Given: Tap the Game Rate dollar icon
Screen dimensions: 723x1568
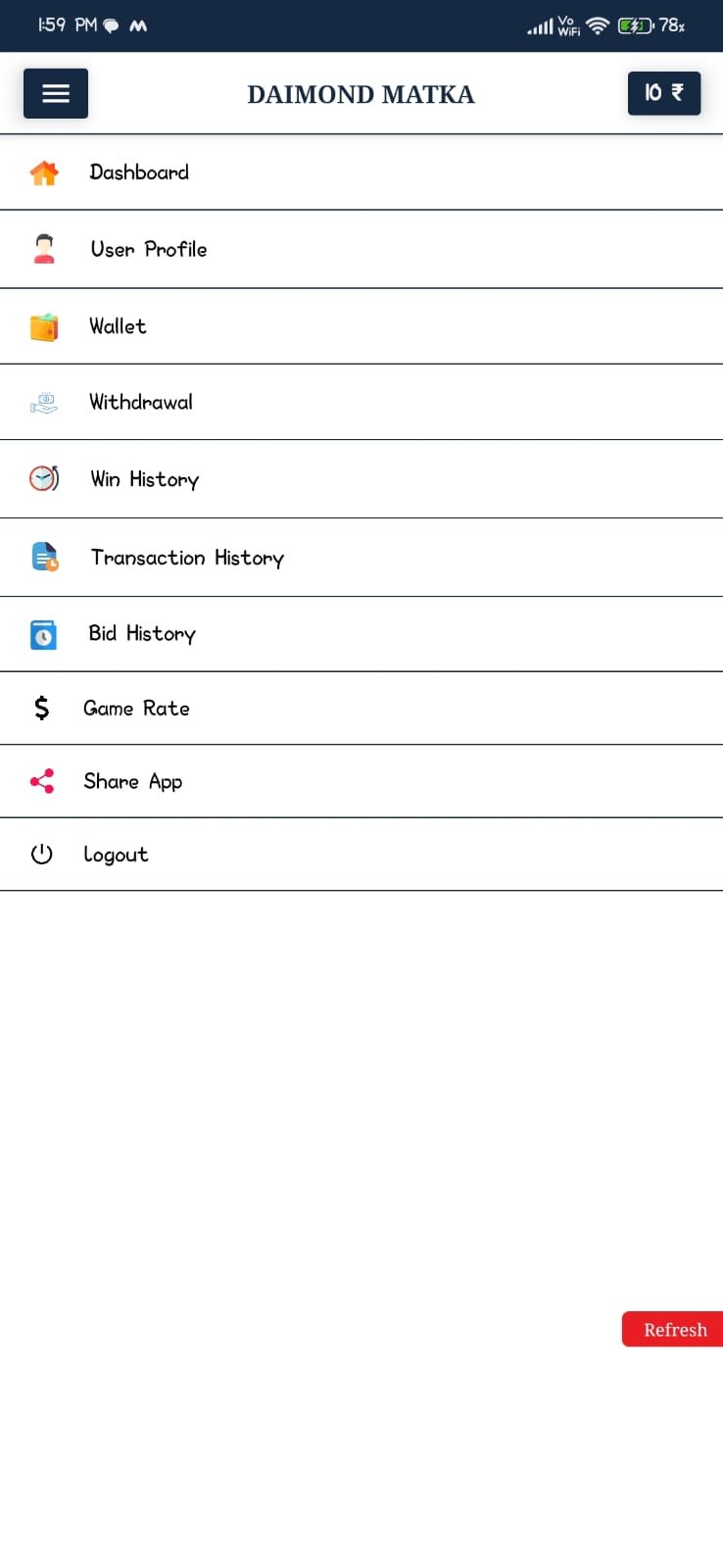Looking at the screenshot, I should pos(41,708).
